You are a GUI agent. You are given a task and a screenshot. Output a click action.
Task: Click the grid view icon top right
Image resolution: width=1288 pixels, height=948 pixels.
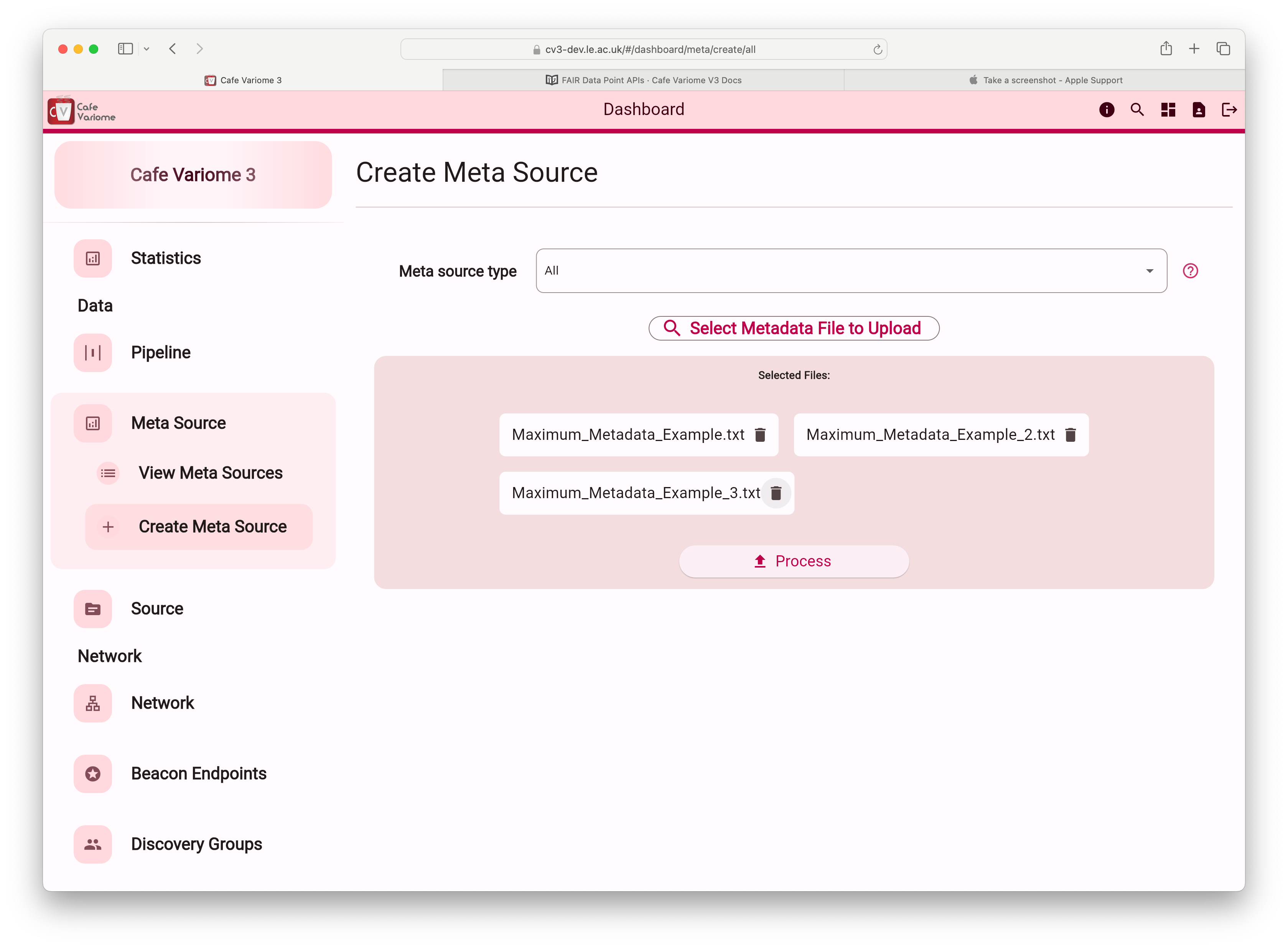point(1167,109)
